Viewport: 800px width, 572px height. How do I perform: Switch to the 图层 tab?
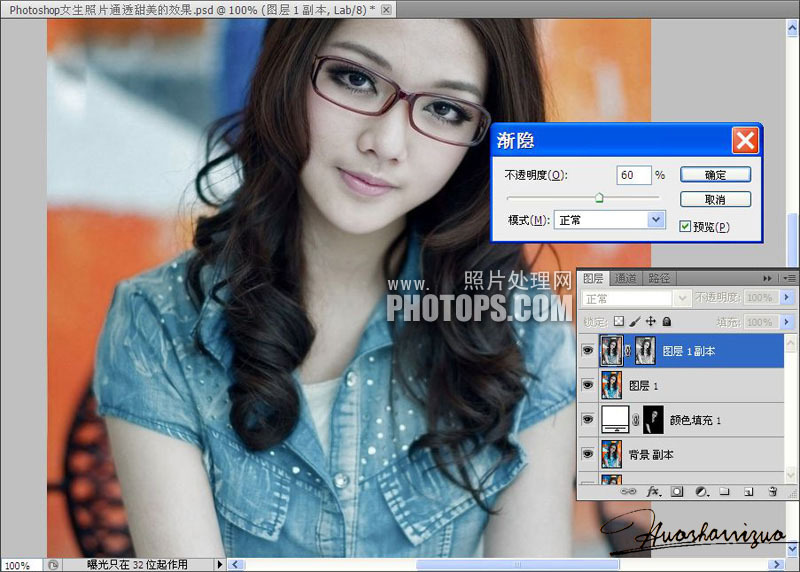click(593, 278)
